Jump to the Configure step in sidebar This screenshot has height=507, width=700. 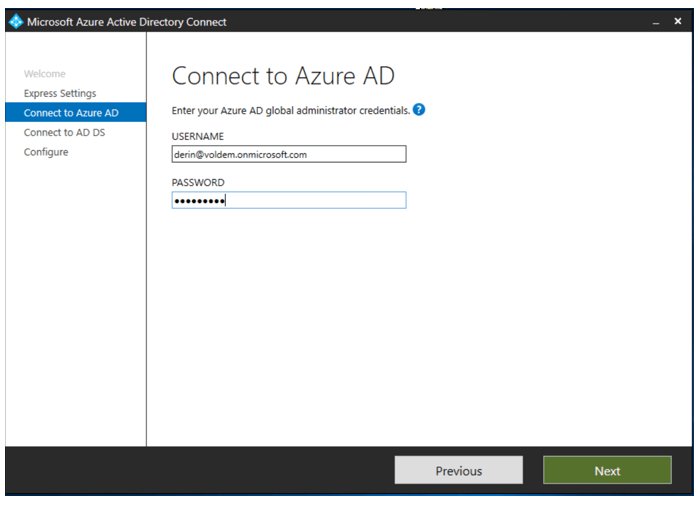tap(46, 152)
